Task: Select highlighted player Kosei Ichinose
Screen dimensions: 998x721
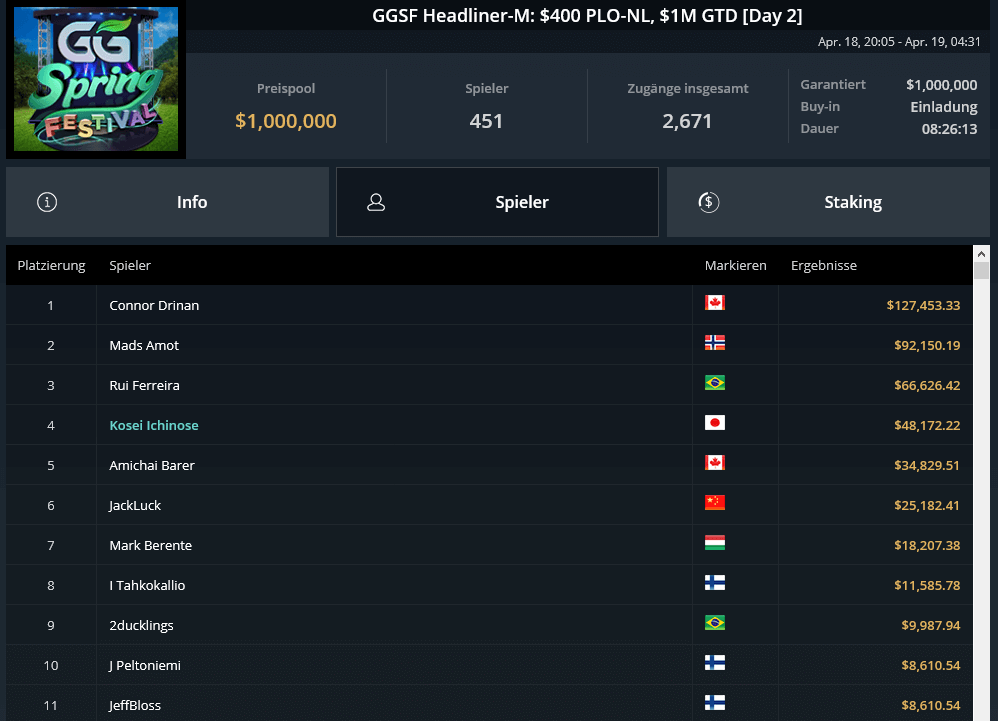Action: (x=153, y=425)
